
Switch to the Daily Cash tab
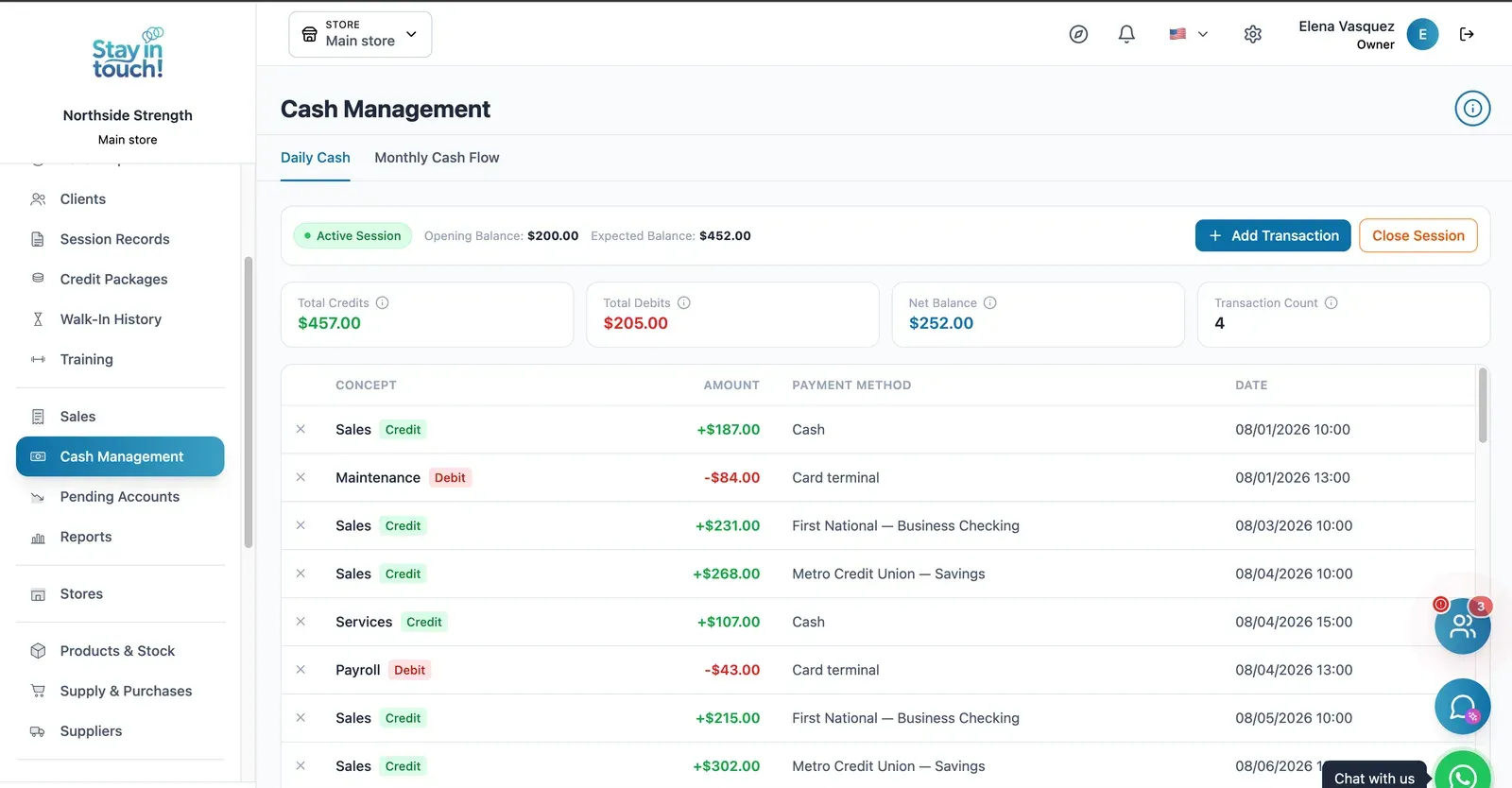point(316,158)
